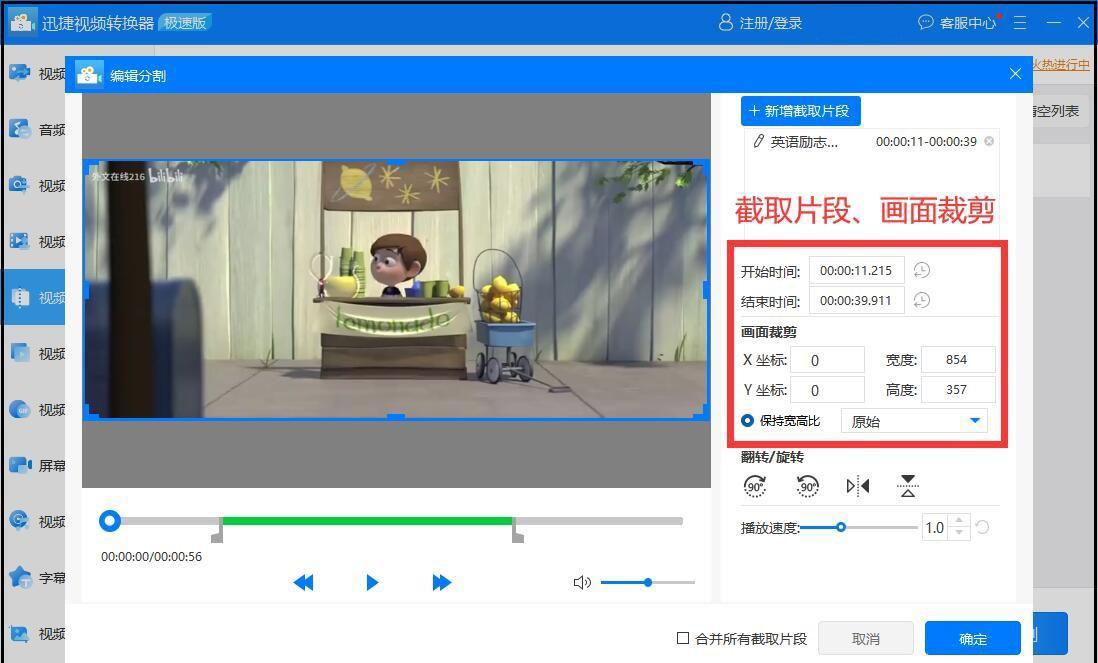Click the fast-forward double-arrow button
This screenshot has height=663, width=1098.
442,582
